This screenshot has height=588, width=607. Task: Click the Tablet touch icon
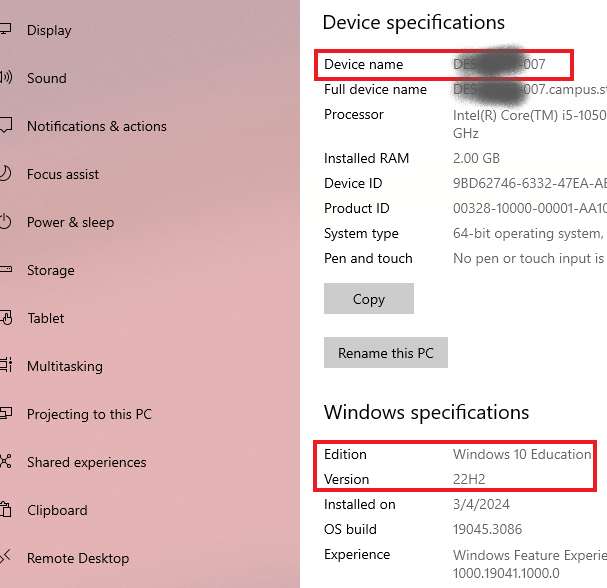(x=6, y=317)
